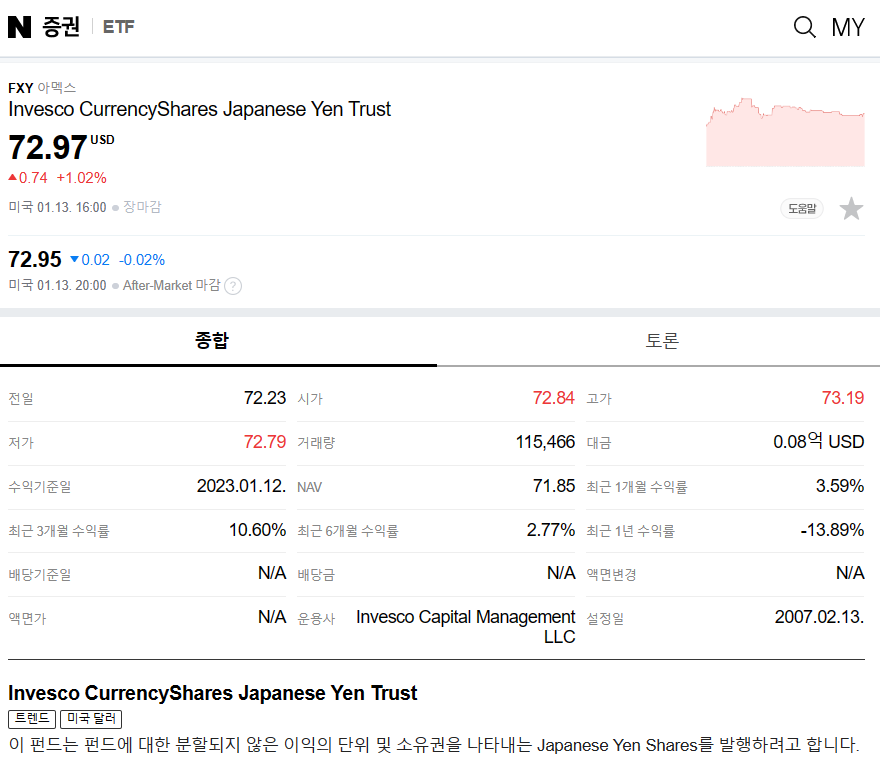Click the 시가 value 72.84
The image size is (880, 768).
(554, 398)
